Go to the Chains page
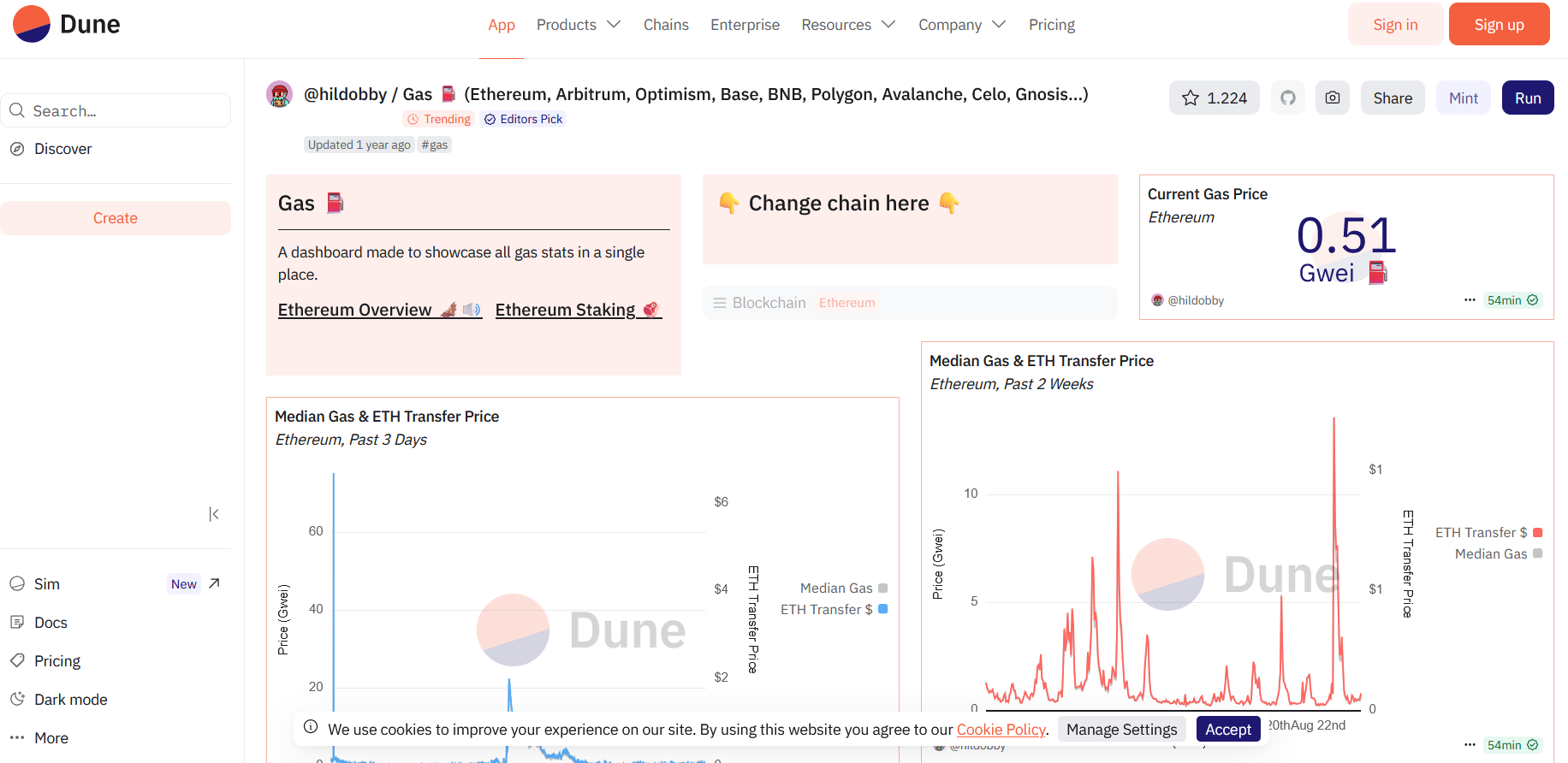1568x763 pixels. click(x=666, y=25)
